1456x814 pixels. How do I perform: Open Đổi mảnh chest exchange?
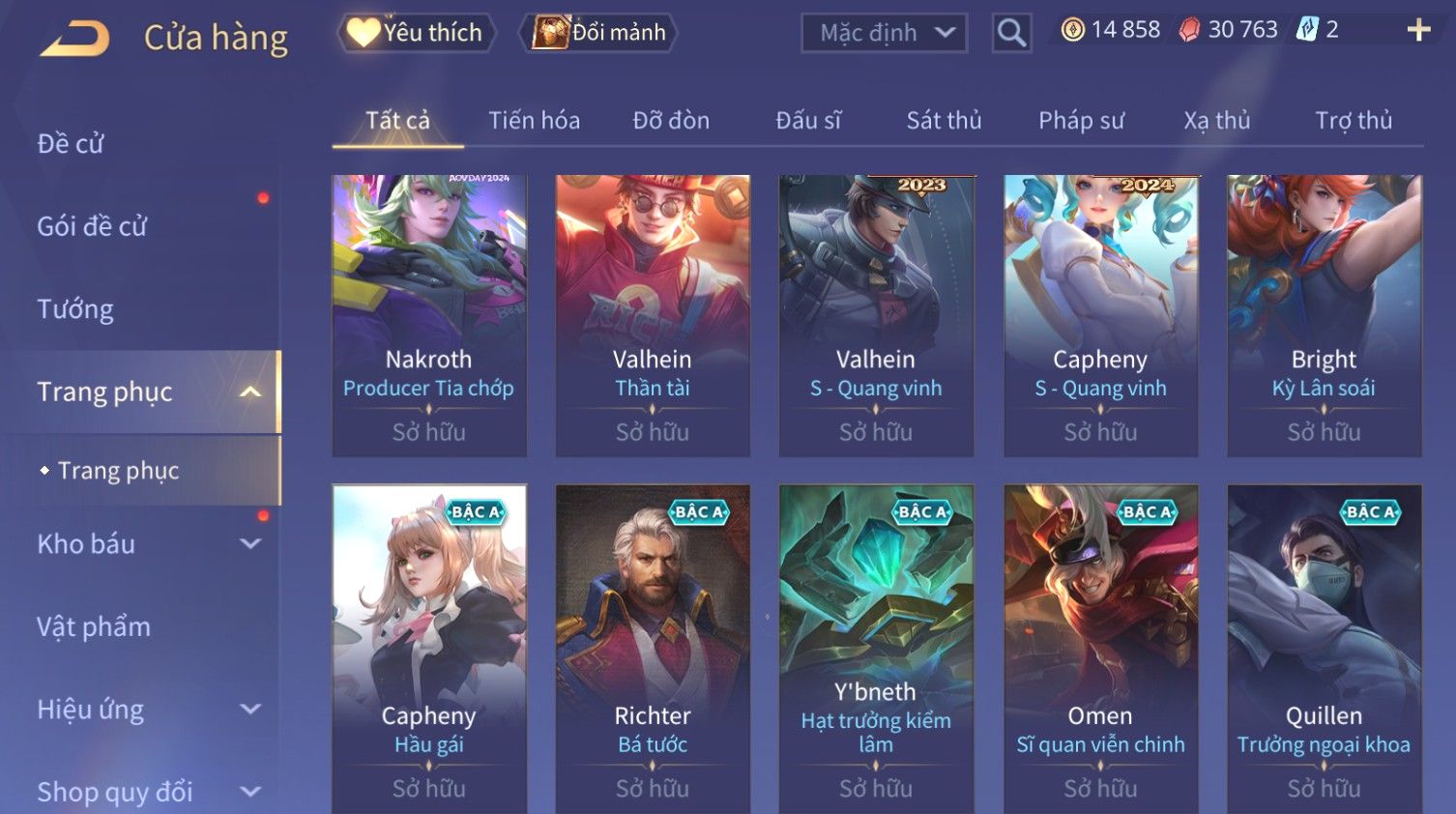click(x=598, y=33)
